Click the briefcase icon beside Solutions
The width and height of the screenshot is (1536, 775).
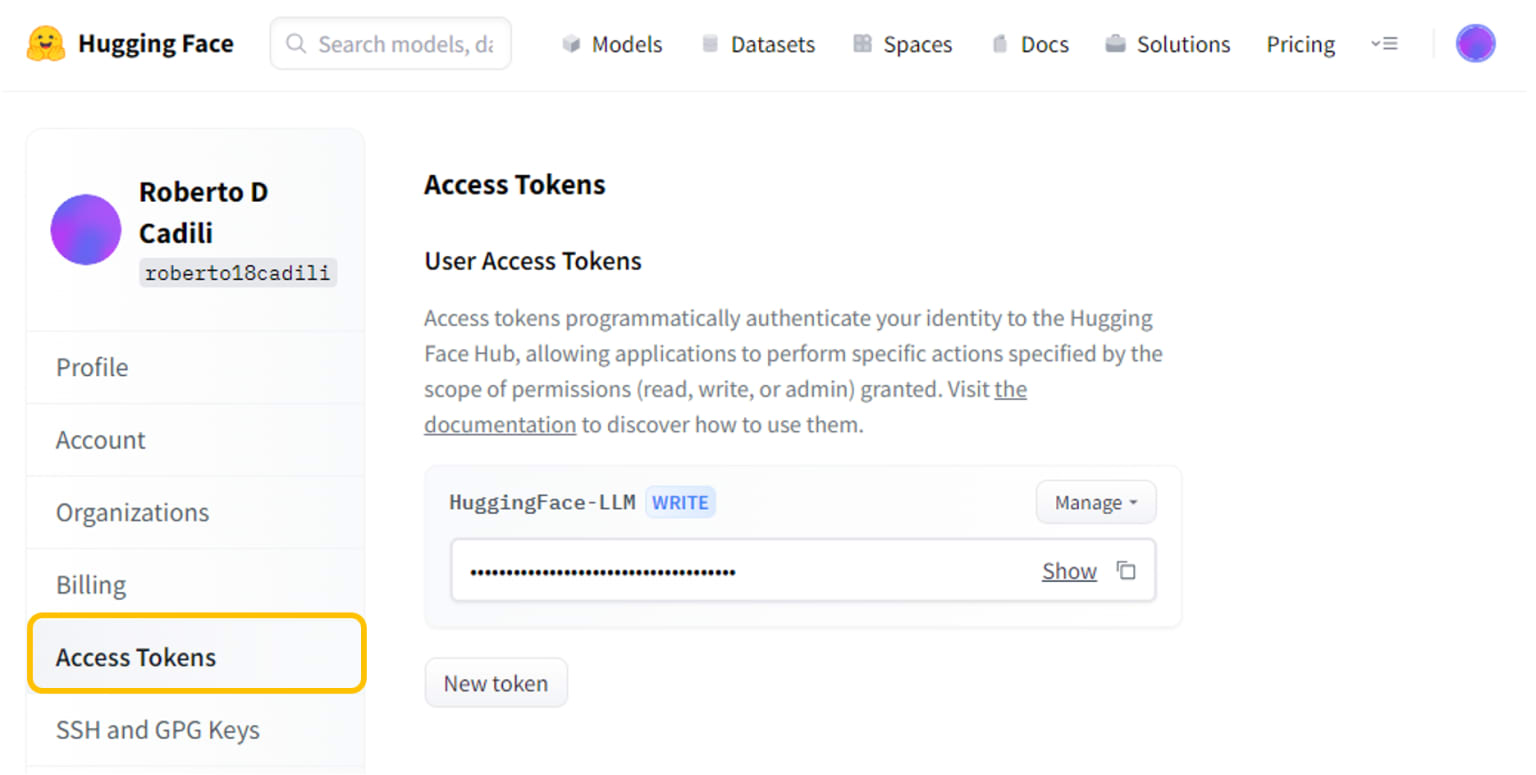(1115, 44)
